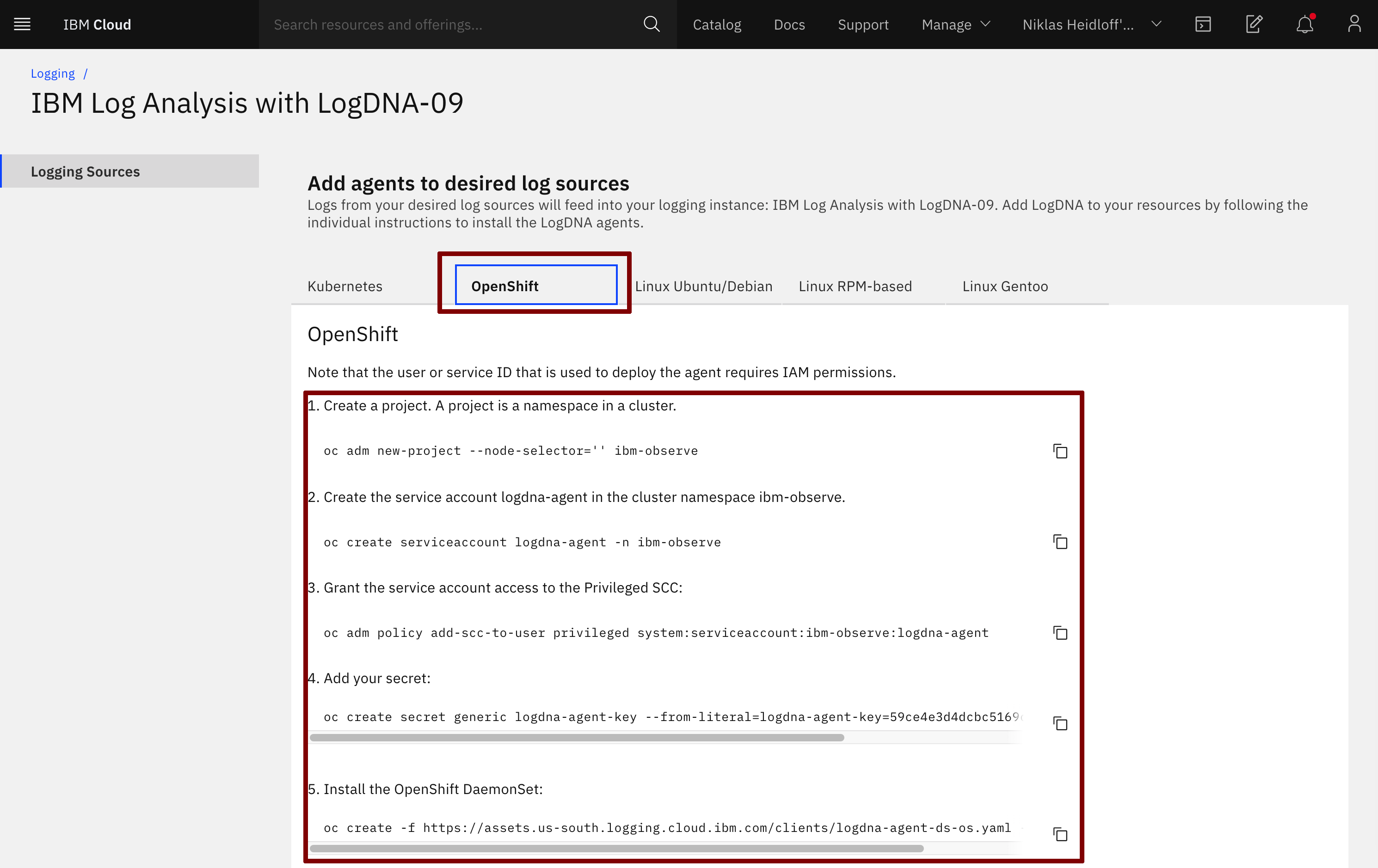The height and width of the screenshot is (868, 1378).
Task: Open the edit/feedback pencil icon
Action: pos(1254,24)
